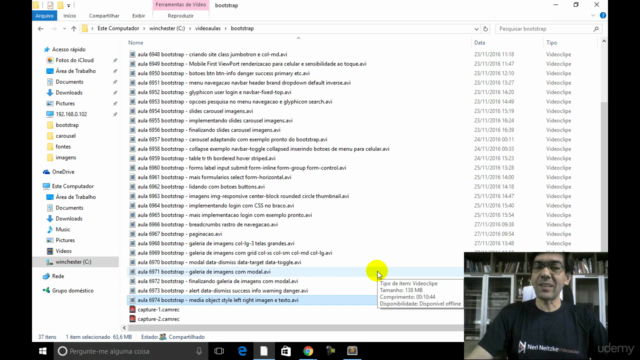Click the Windows Start button
The width and height of the screenshot is (640, 360).
click(x=42, y=351)
